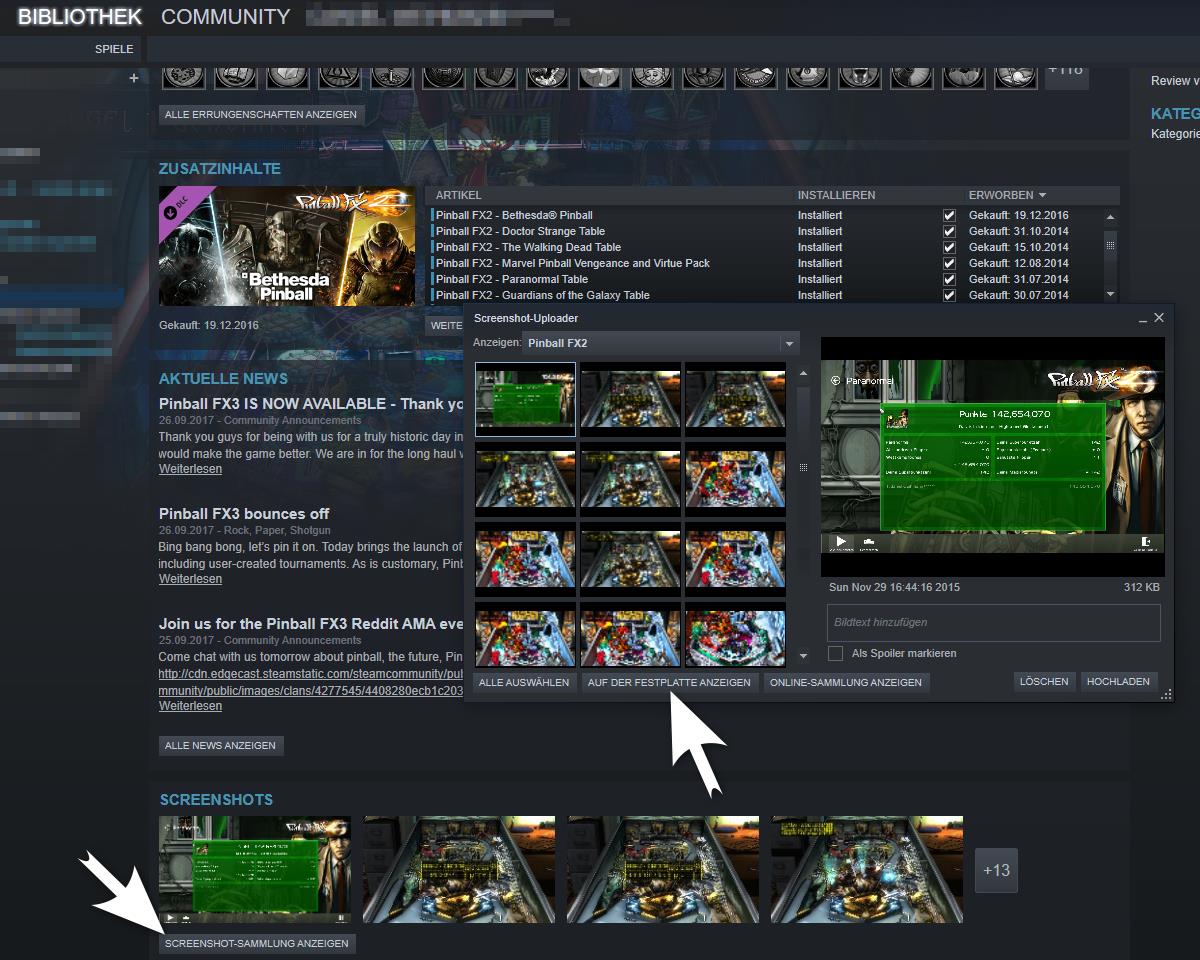Open the BIBLIOTHEK tab
This screenshot has width=1200, height=960.
pyautogui.click(x=80, y=17)
